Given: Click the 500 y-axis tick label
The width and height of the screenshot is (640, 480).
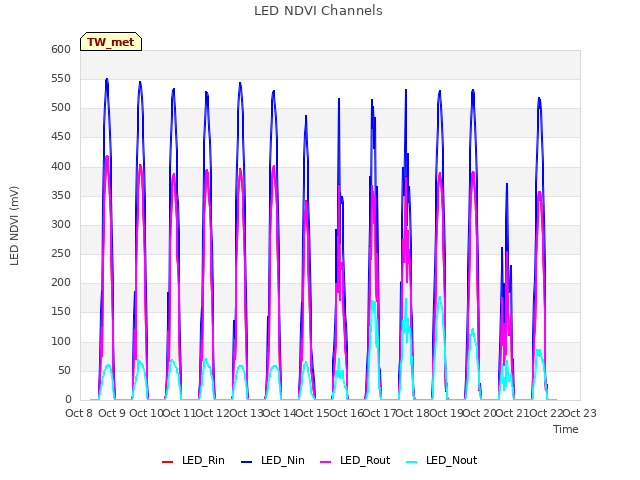Looking at the screenshot, I should tap(61, 108).
